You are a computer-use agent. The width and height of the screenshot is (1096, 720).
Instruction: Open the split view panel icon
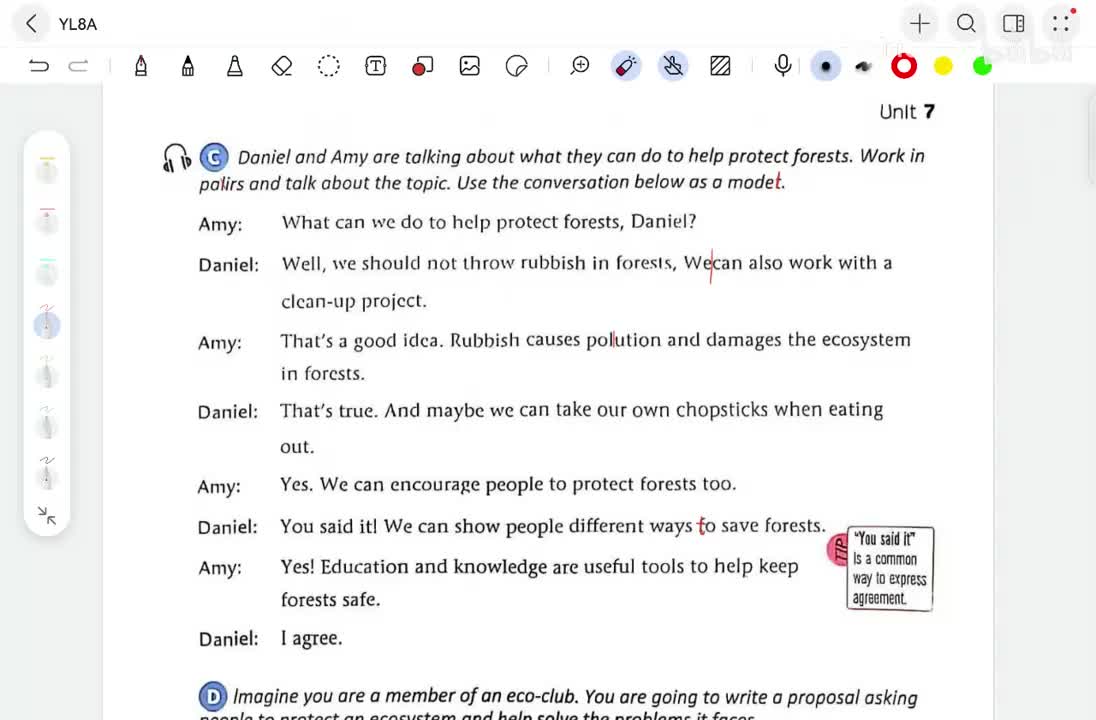tap(1014, 24)
